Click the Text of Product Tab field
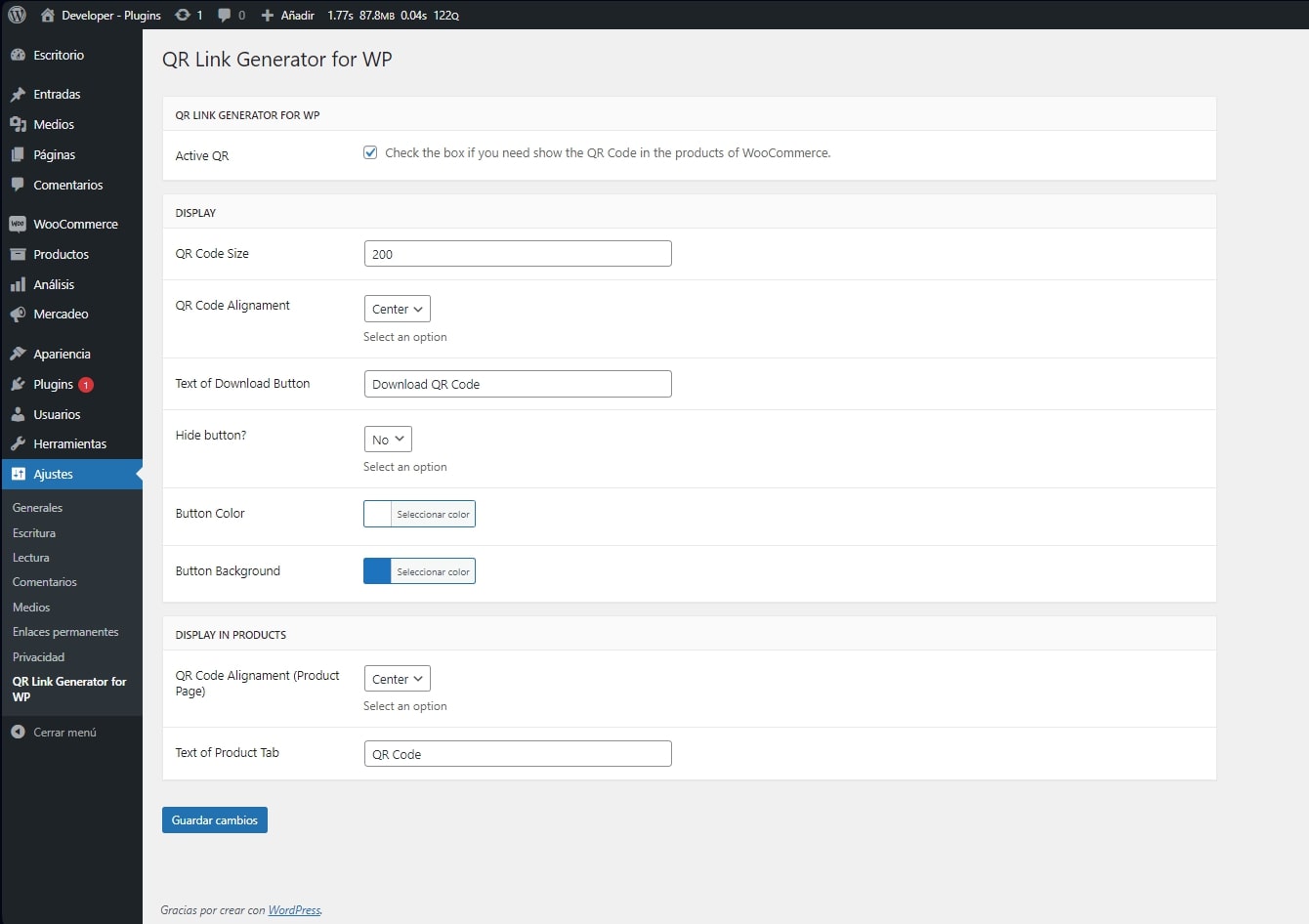The image size is (1309, 924). tap(518, 754)
